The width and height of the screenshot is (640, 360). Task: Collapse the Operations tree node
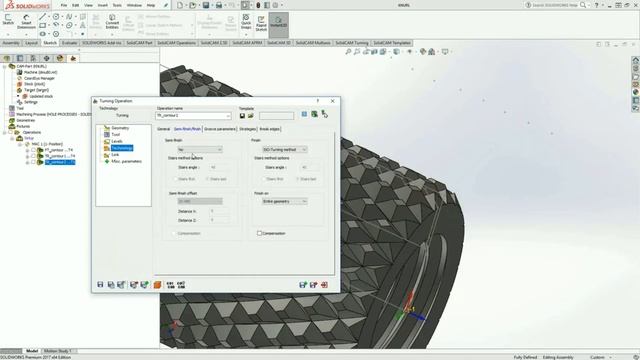tap(4, 132)
